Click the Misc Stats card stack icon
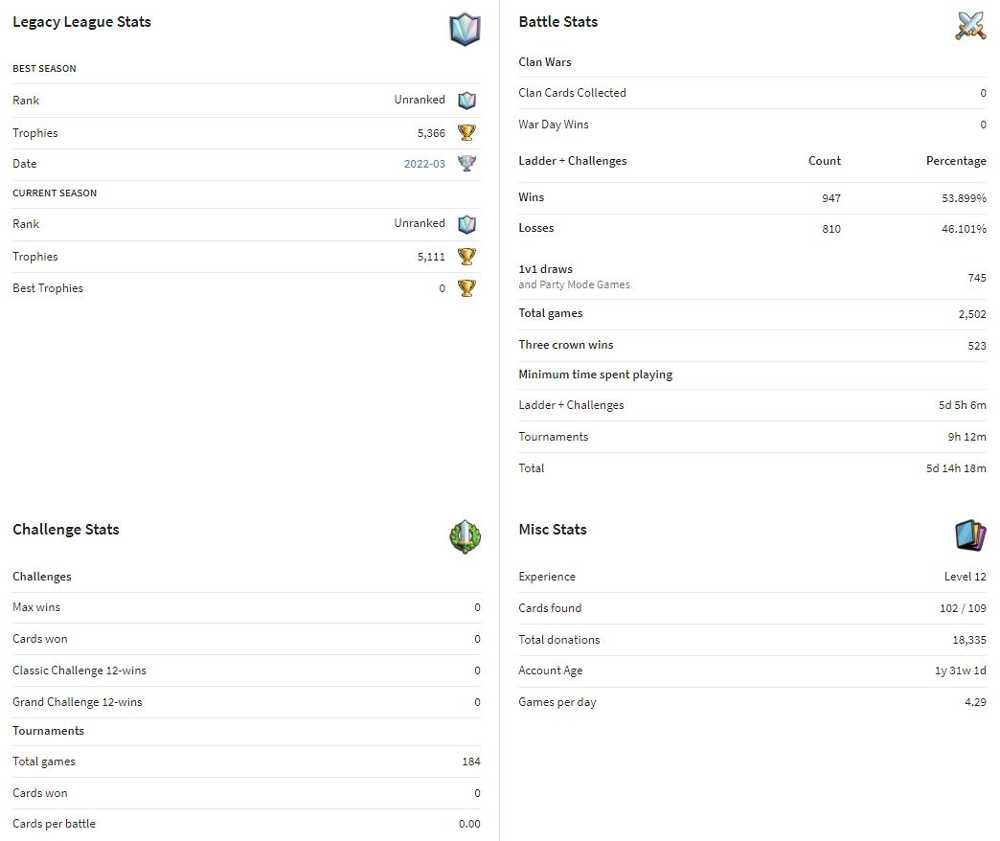Viewport: 1000px width, 841px height. (971, 535)
